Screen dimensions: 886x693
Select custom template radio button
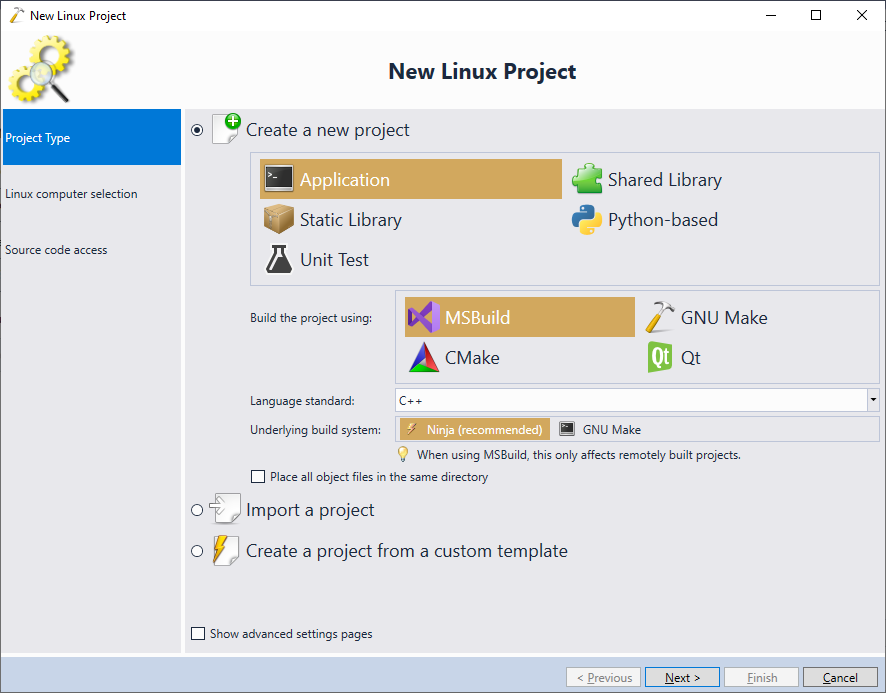tap(197, 551)
